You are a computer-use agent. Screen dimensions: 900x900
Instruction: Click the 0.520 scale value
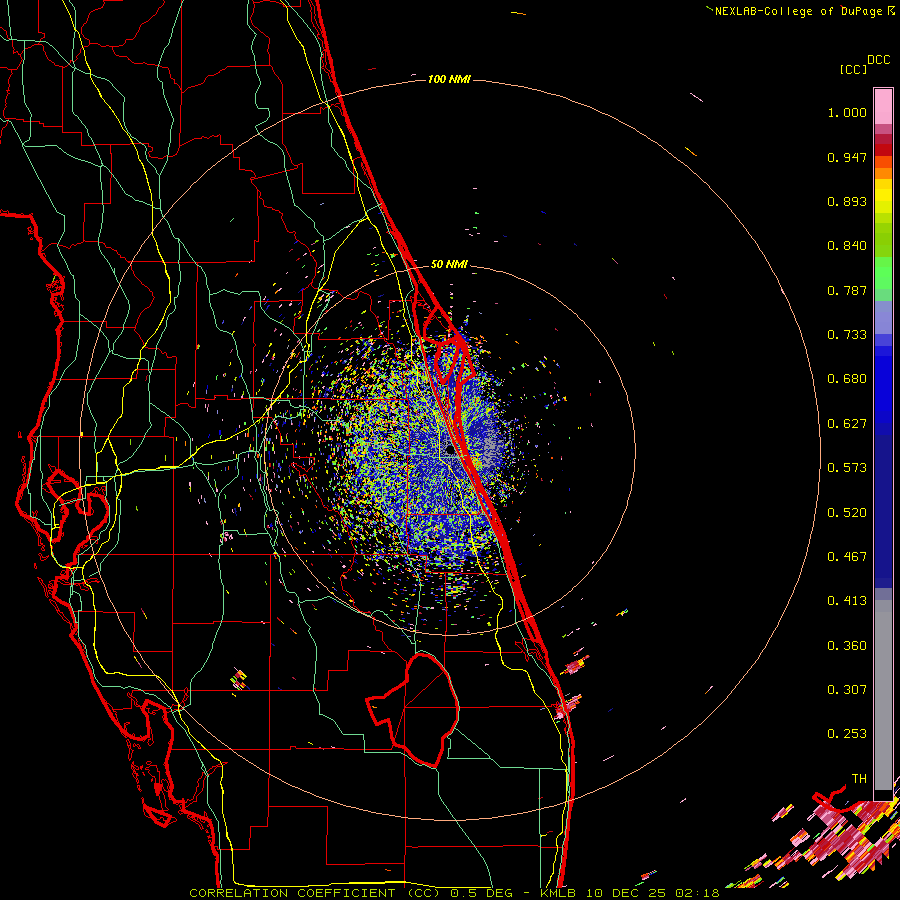click(847, 513)
